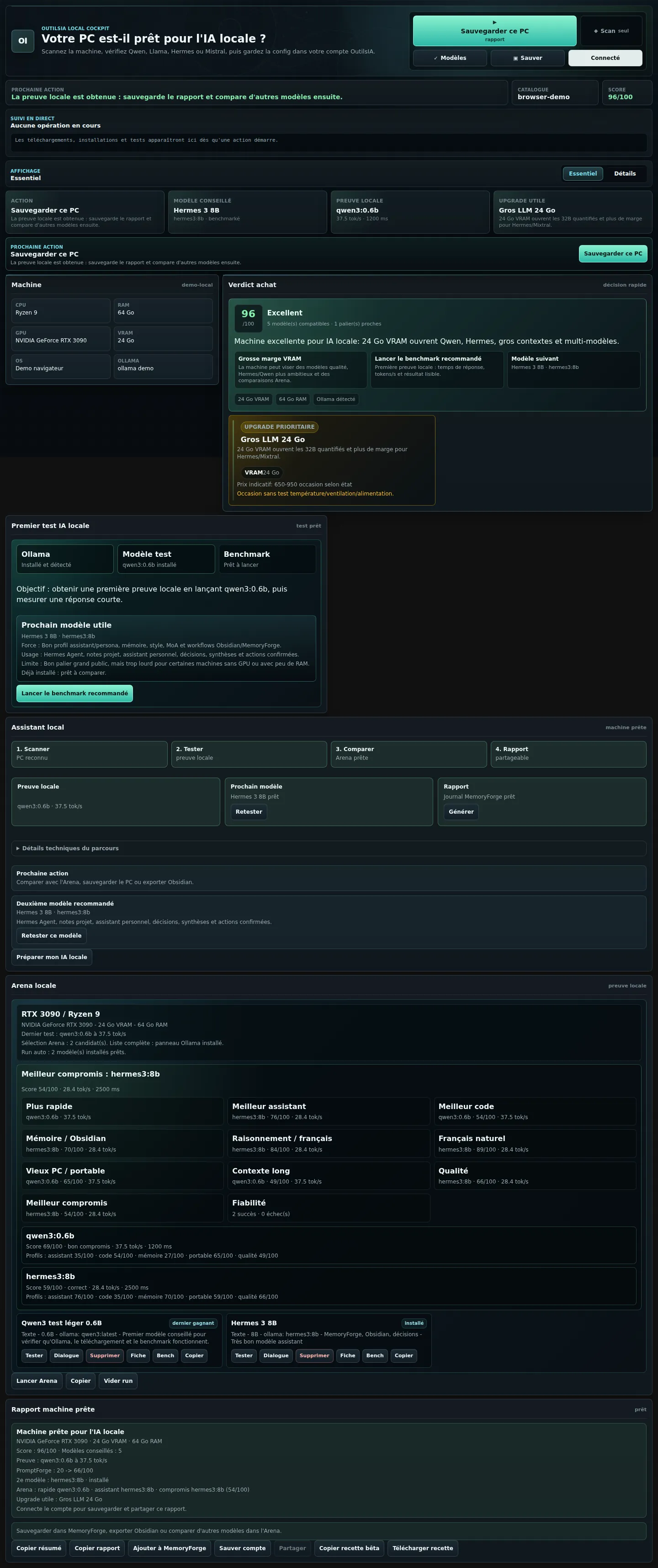Click Lancer Arena

37,1381
